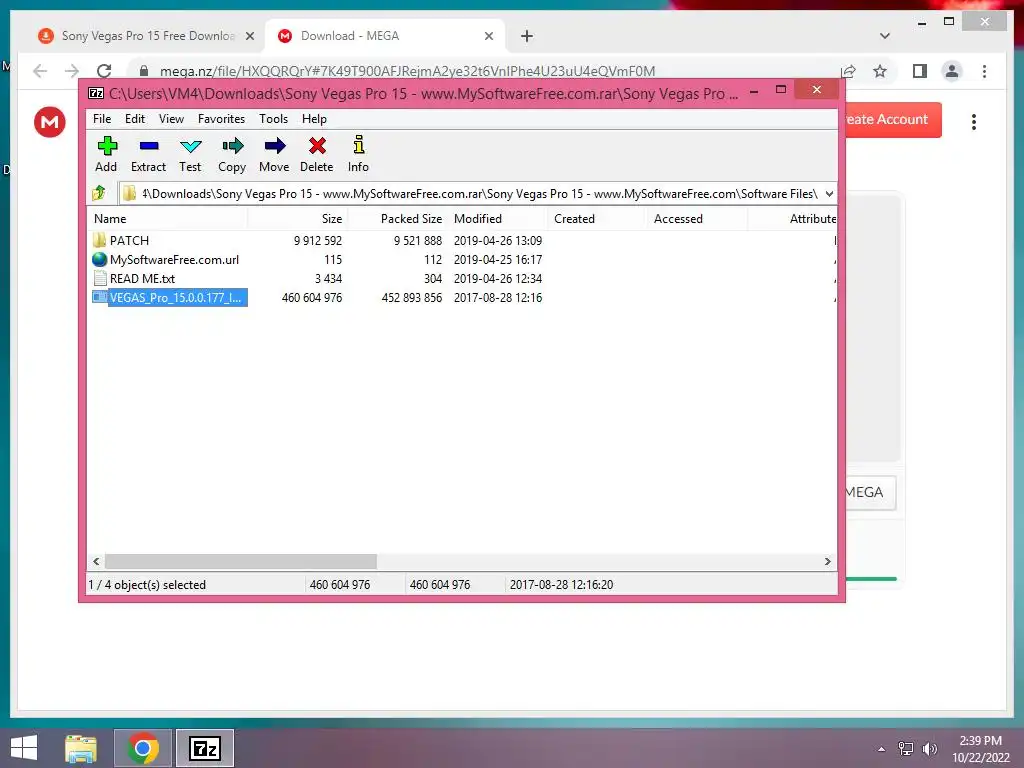Click the volume icon in system tray
Screen dimensions: 1024x768
[x=929, y=749]
